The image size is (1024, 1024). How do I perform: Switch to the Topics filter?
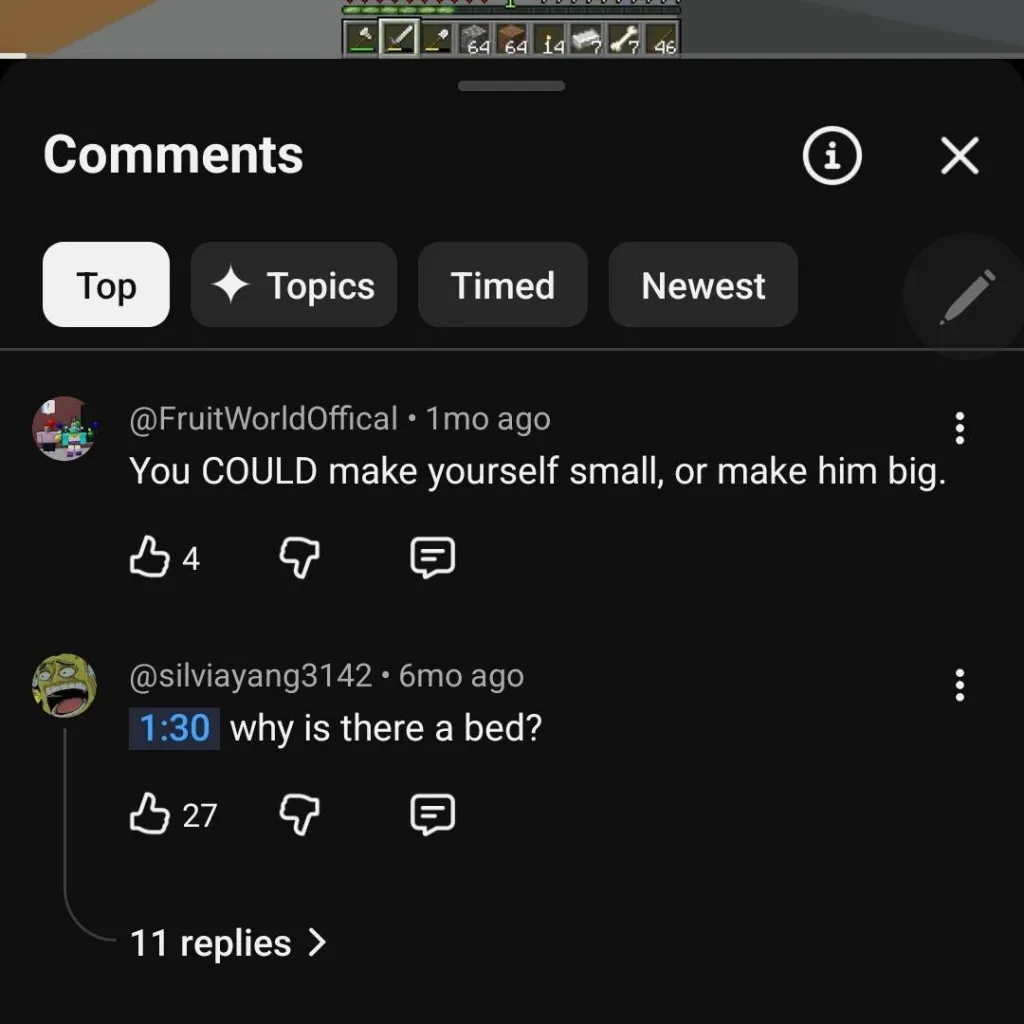click(x=294, y=285)
